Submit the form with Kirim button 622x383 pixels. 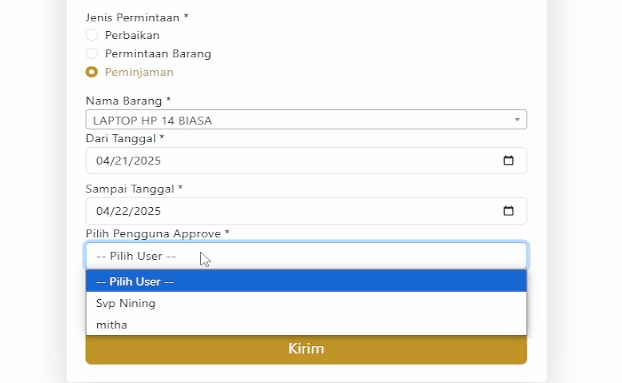pos(306,349)
